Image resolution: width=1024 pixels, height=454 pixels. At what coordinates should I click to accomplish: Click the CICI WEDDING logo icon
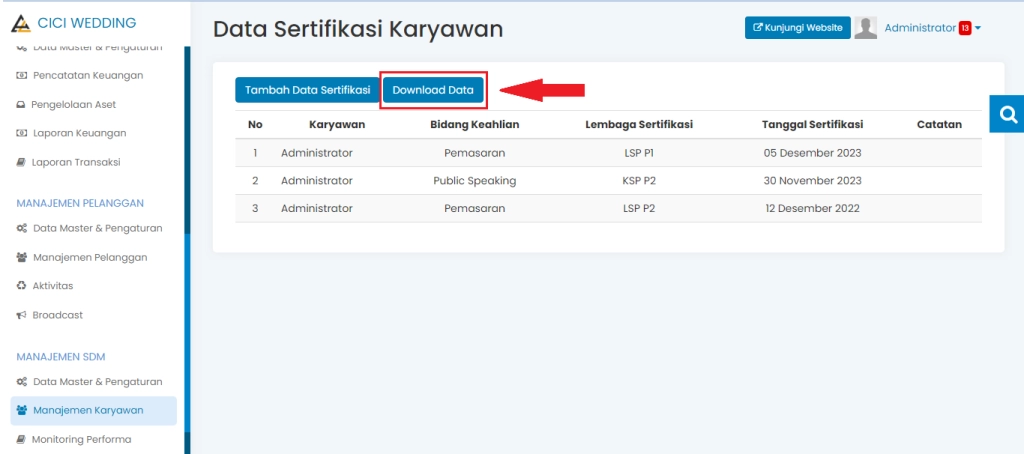coord(21,23)
